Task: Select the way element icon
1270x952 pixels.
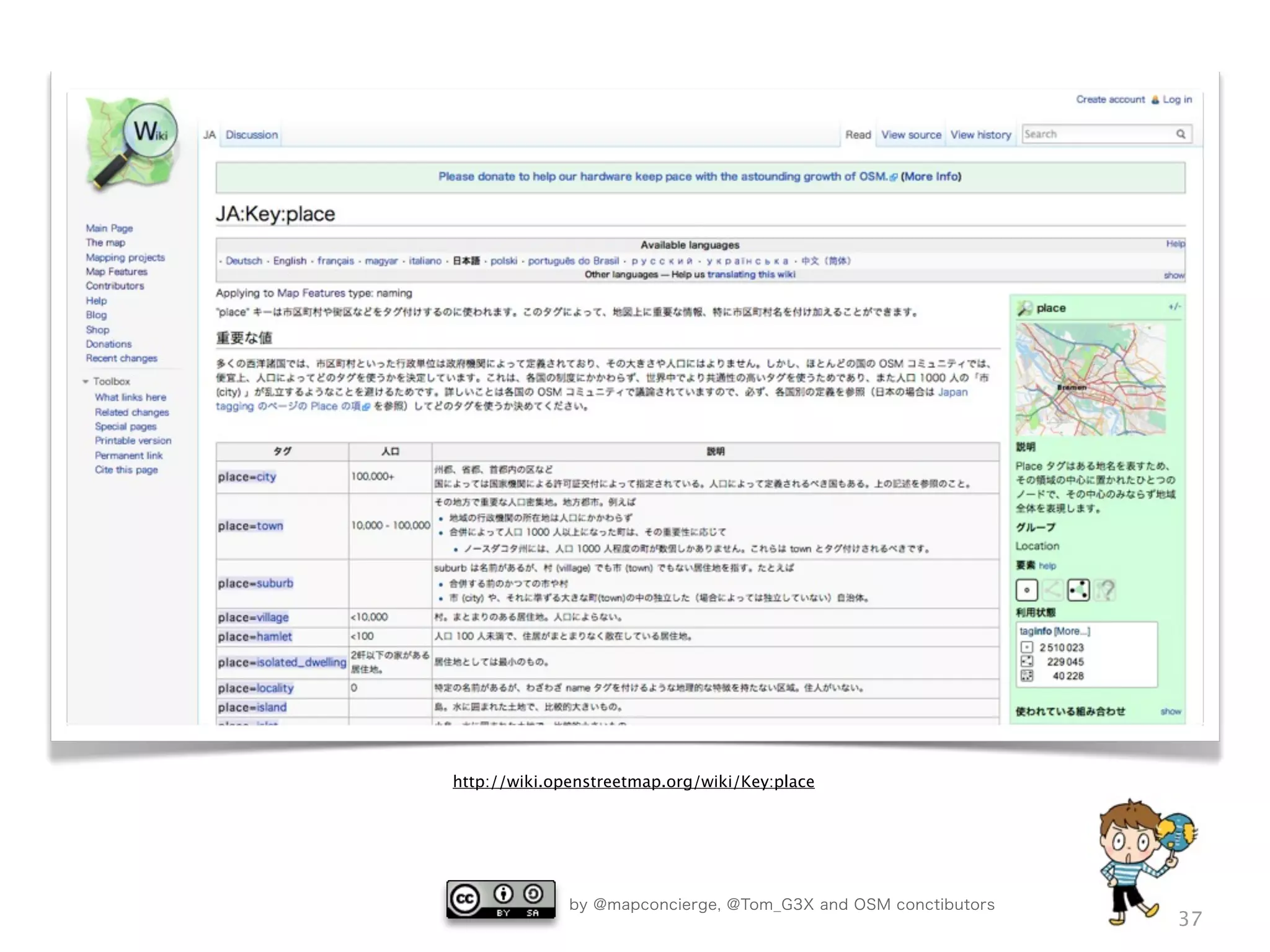Action: [1052, 590]
